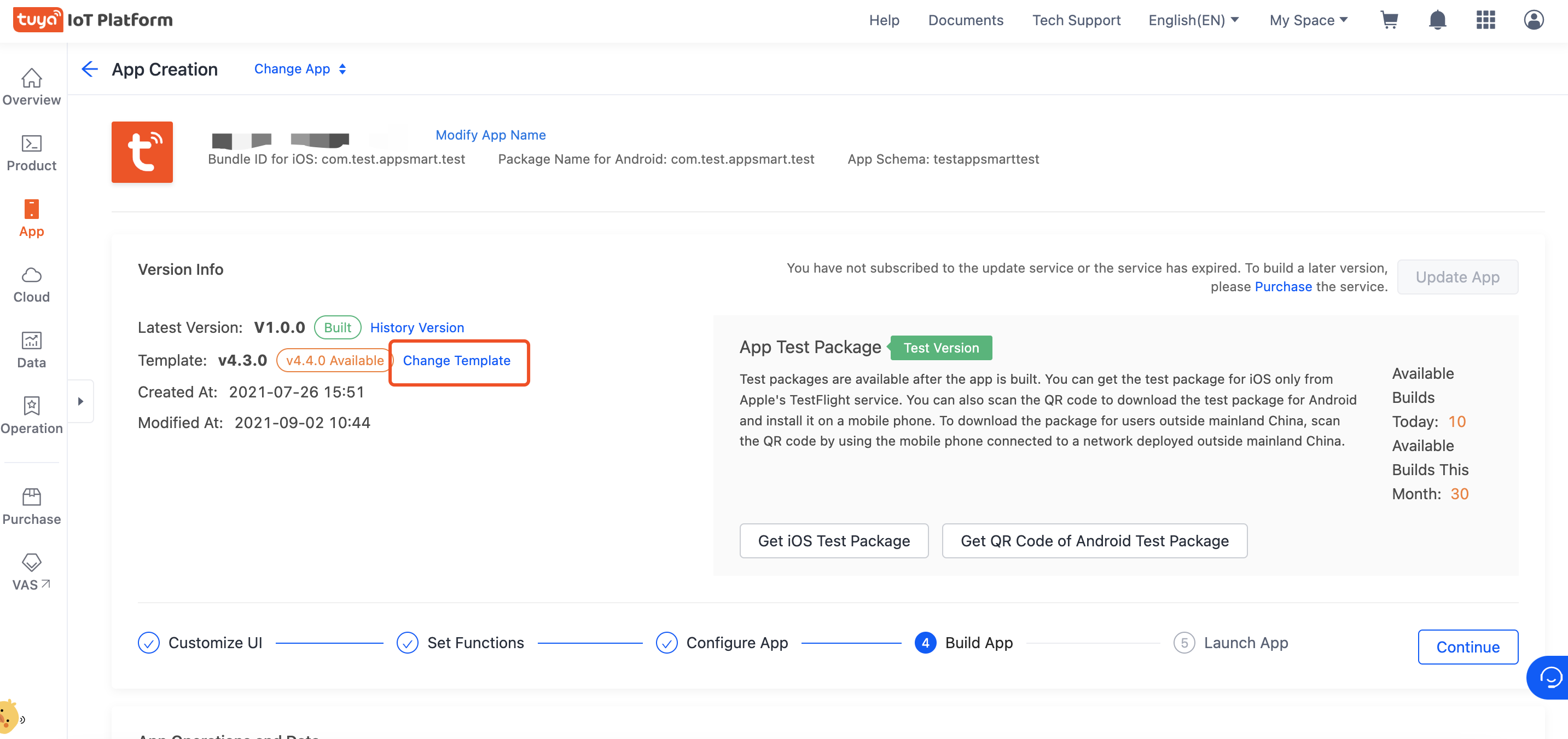Screen dimensions: 1568x739
Task: Open Tech Support menu item
Action: [x=1076, y=20]
